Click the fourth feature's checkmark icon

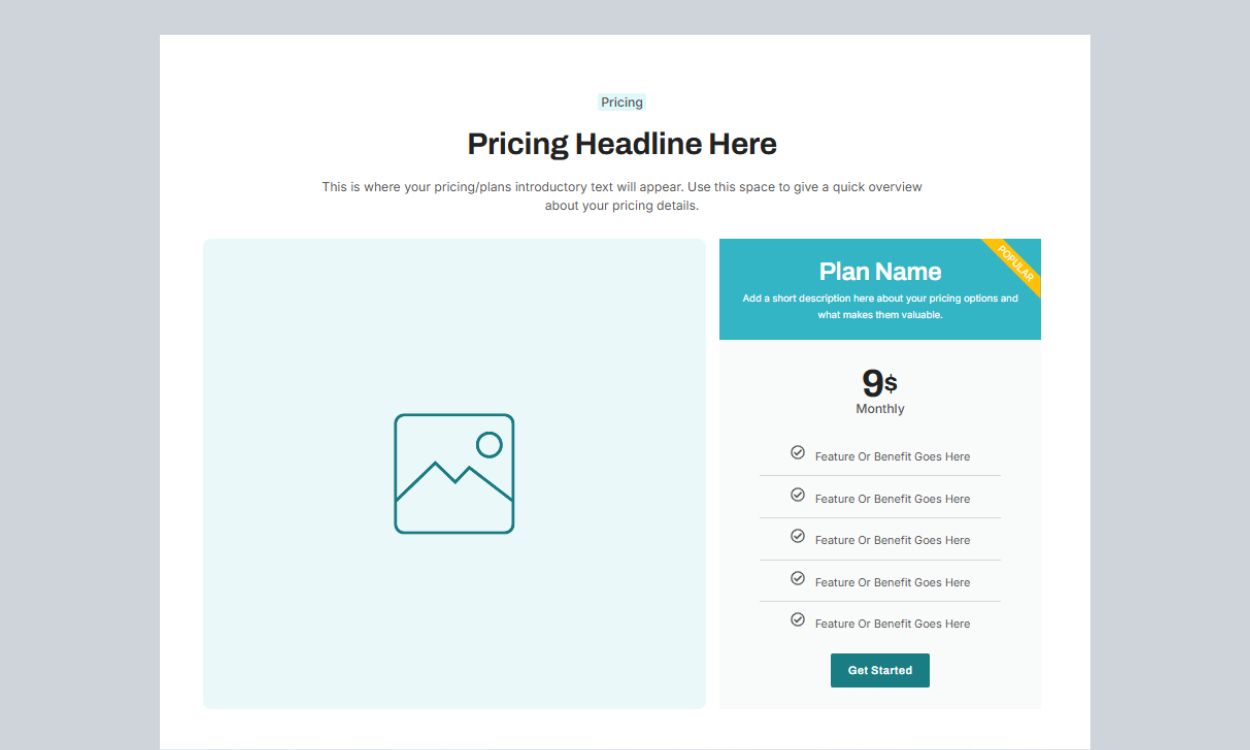pos(798,578)
